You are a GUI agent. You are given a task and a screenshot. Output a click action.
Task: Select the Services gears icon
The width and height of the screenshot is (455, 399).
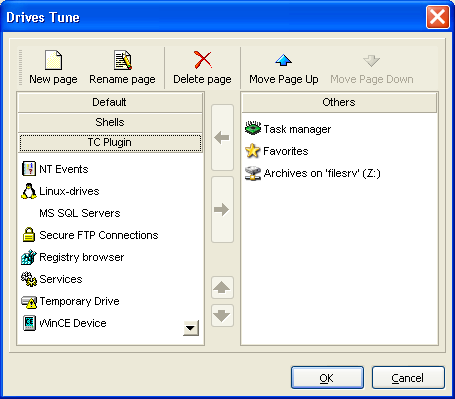pos(29,279)
